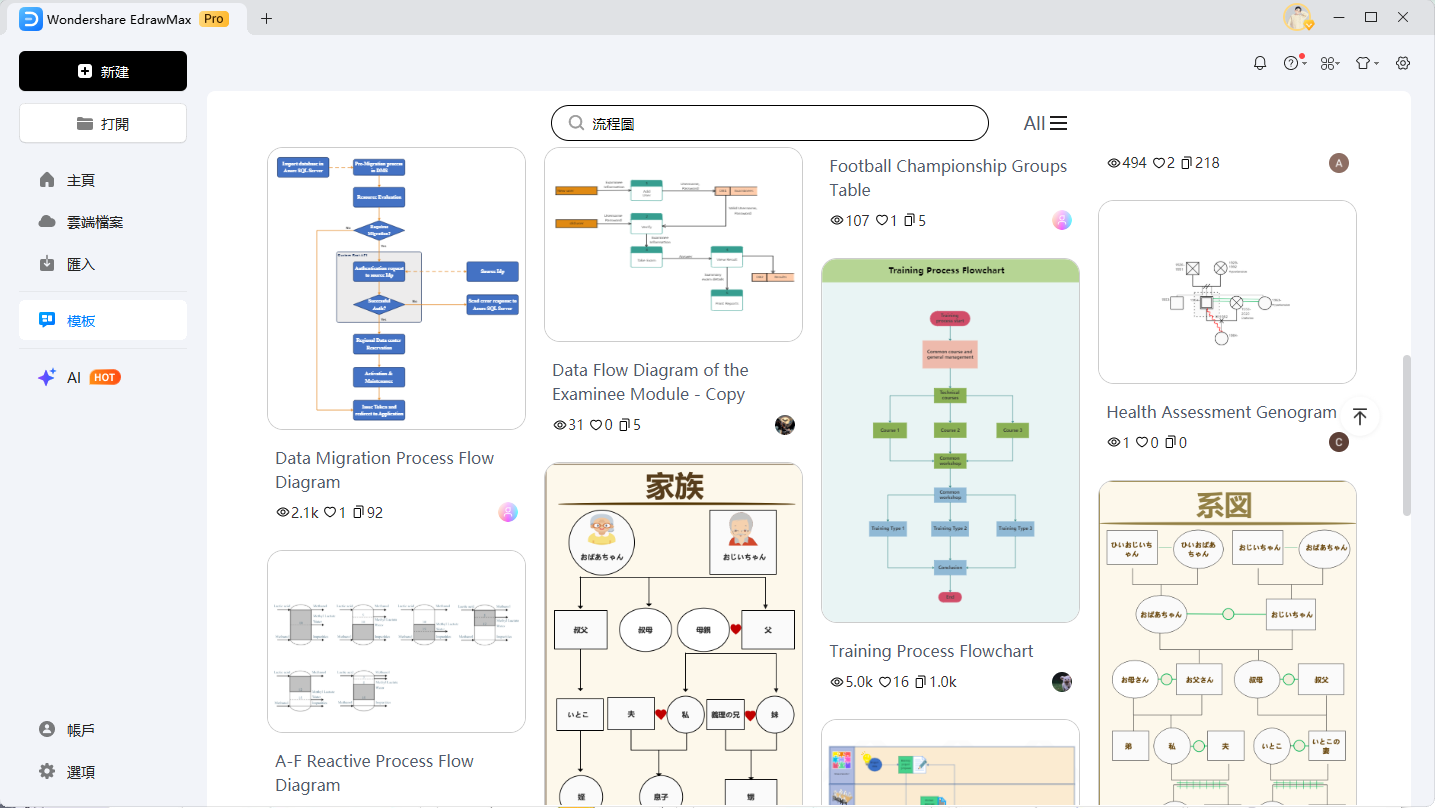
Task: Like the Data Flow Diagram Examinee template
Action: point(595,425)
